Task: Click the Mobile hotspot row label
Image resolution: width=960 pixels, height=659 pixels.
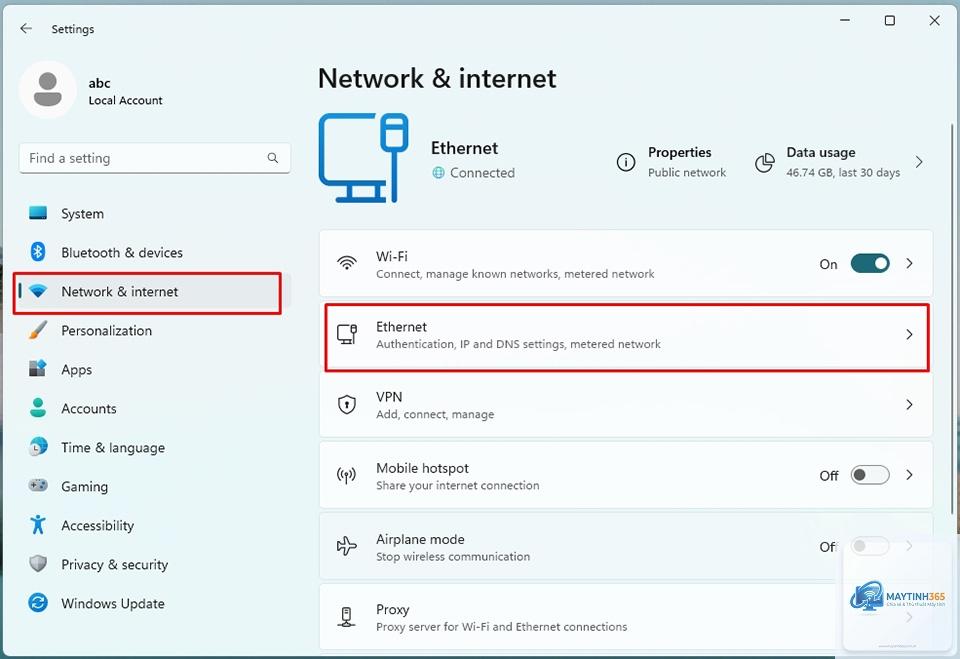Action: tap(422, 468)
